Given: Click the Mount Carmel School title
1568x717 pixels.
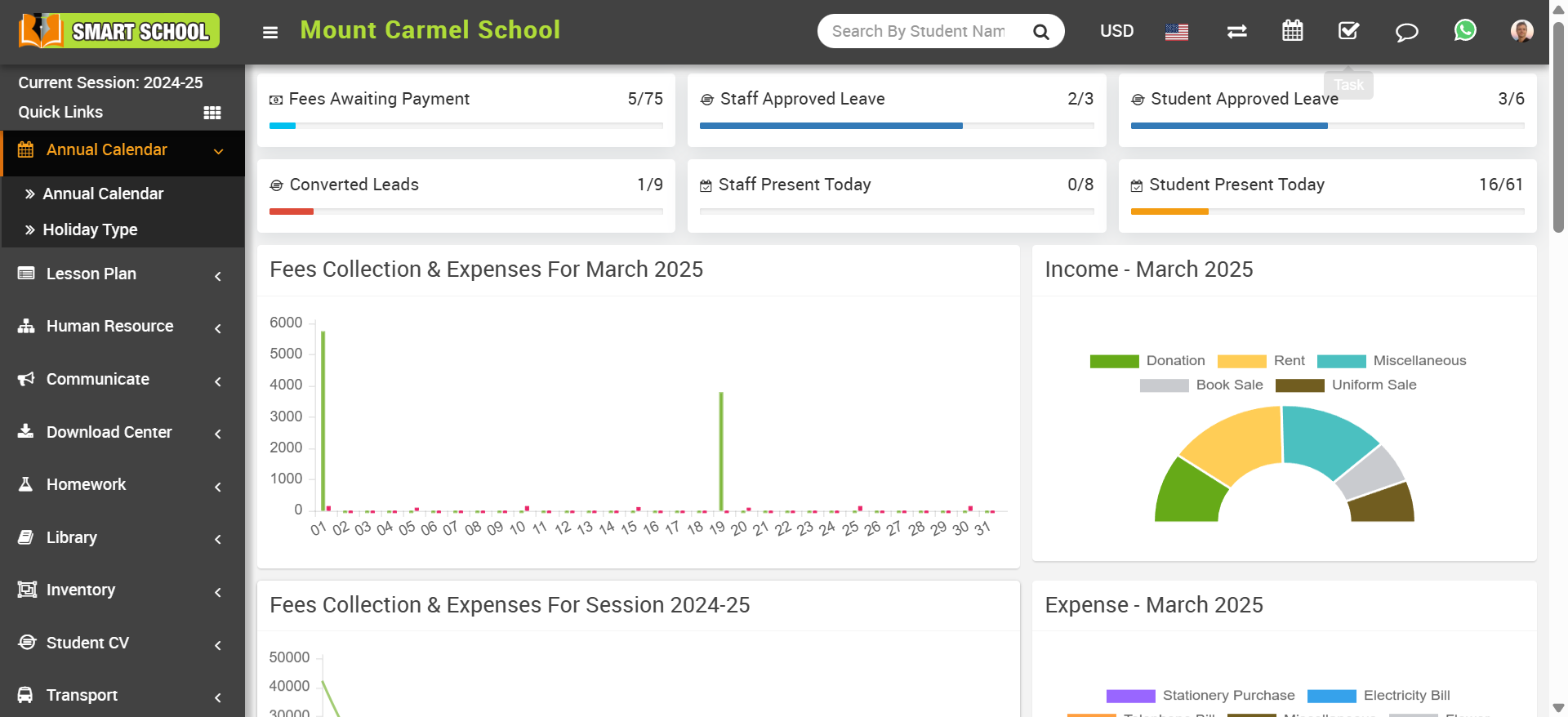Looking at the screenshot, I should [430, 30].
